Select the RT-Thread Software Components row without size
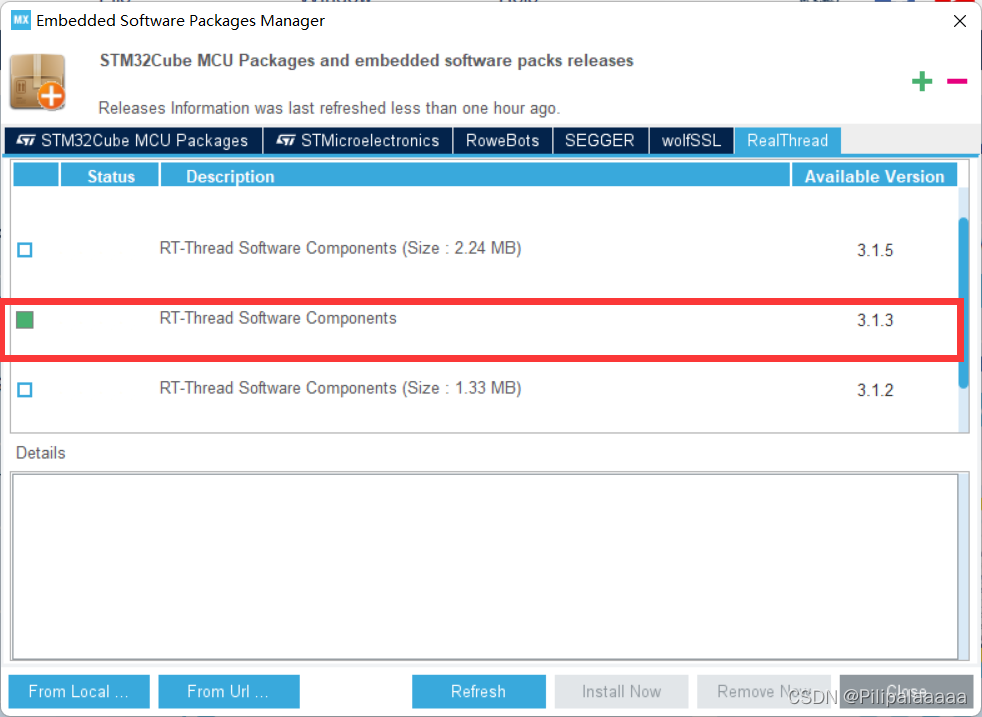 pos(485,319)
